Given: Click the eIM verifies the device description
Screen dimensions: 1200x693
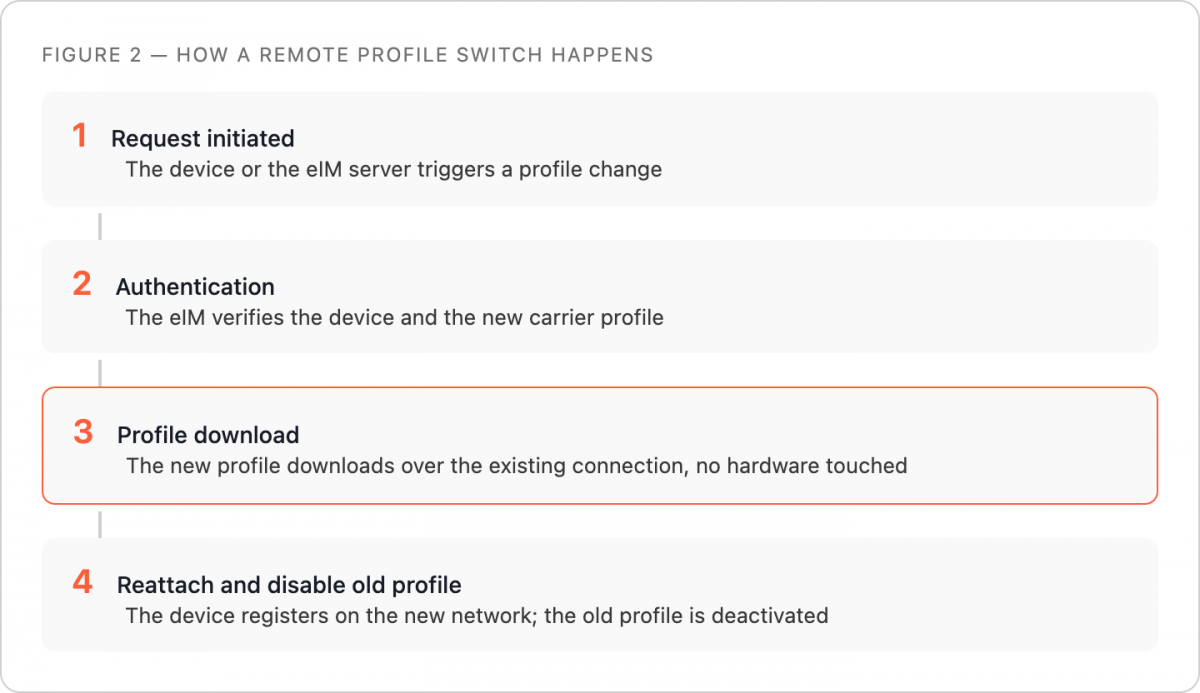Looking at the screenshot, I should [395, 318].
